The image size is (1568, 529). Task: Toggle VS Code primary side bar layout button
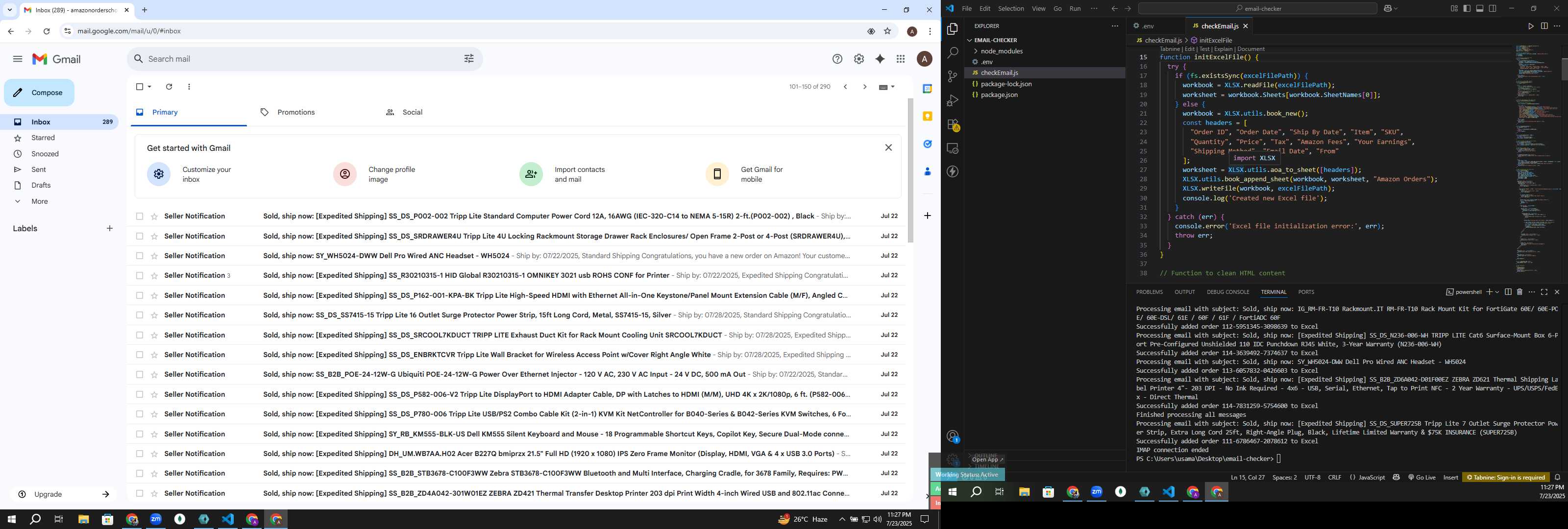[1467, 8]
